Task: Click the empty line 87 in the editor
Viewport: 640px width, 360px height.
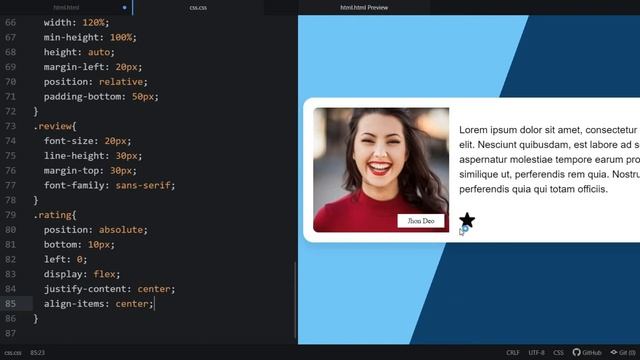Action: (163, 333)
